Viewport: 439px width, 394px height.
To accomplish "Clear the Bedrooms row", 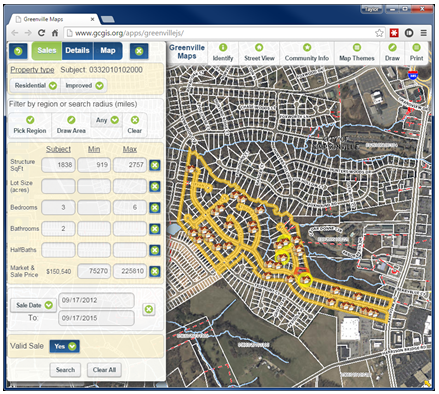I will tap(155, 208).
